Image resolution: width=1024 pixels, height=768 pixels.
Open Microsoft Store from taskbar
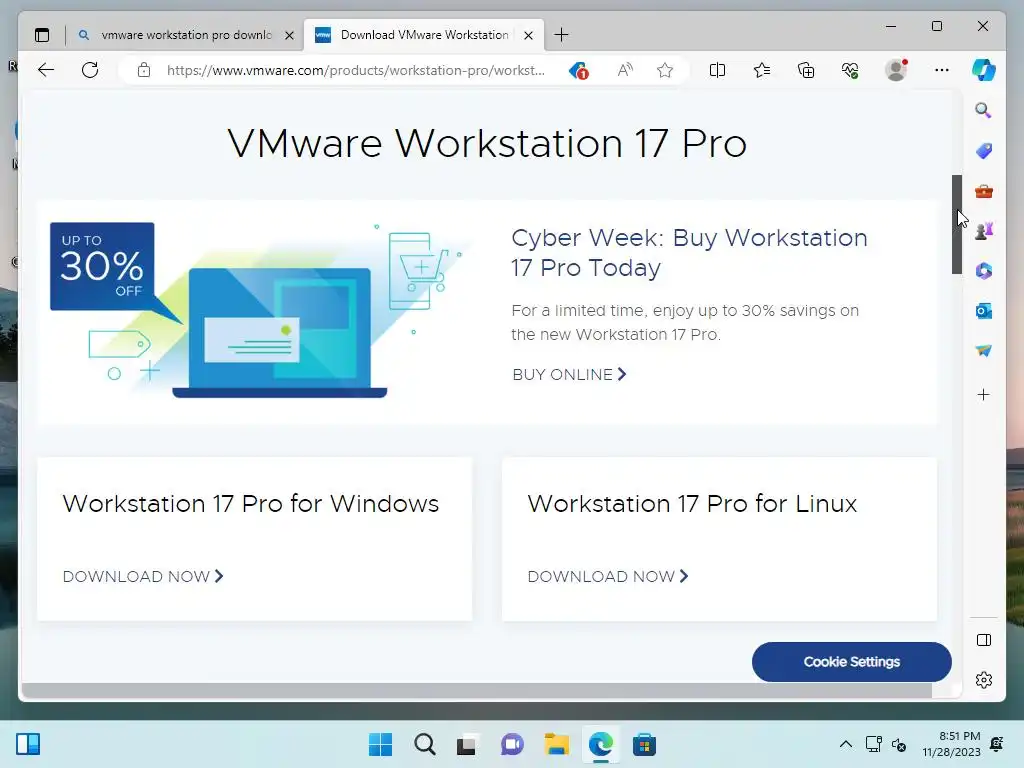point(644,744)
